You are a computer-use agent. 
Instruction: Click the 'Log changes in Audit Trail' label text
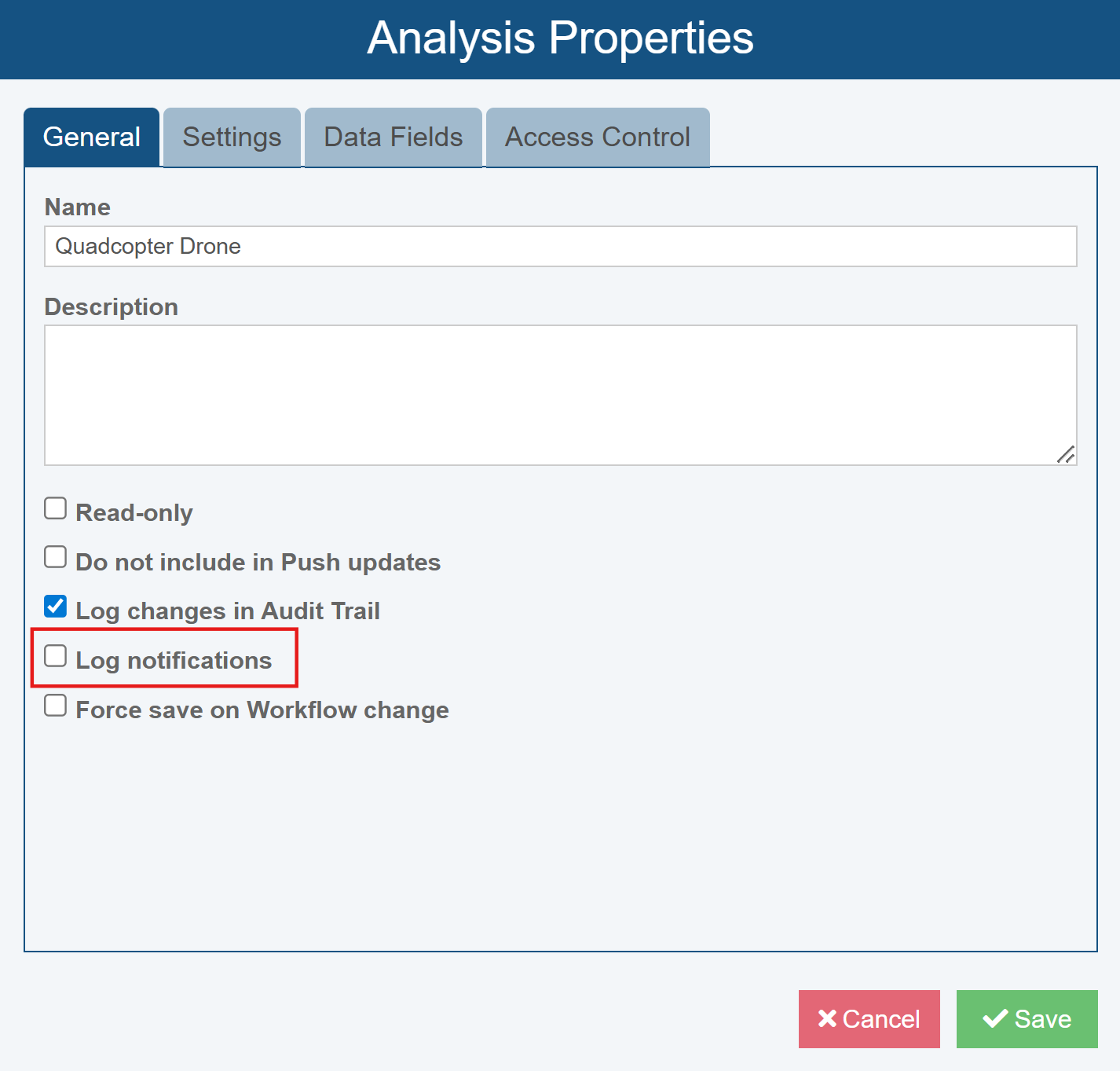pyautogui.click(x=228, y=611)
